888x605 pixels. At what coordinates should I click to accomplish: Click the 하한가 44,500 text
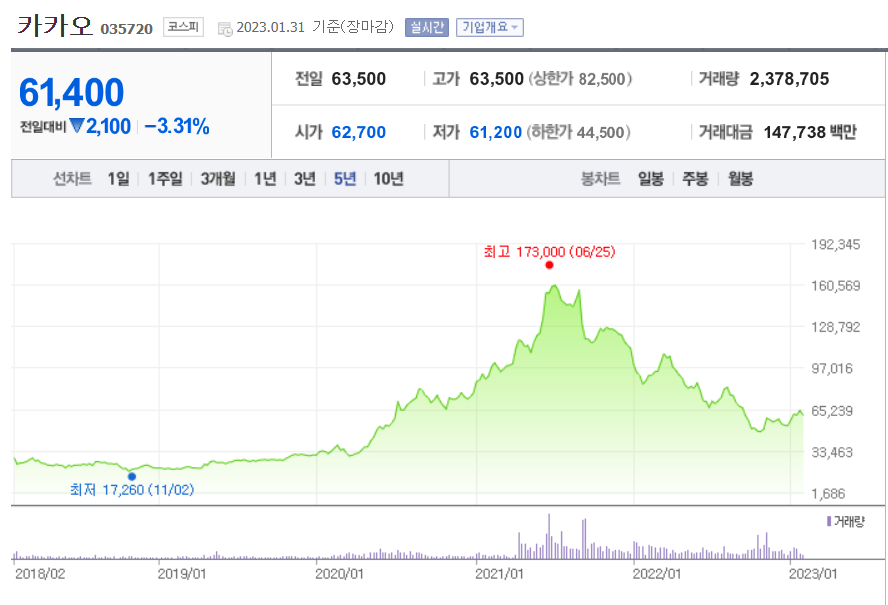coord(578,132)
